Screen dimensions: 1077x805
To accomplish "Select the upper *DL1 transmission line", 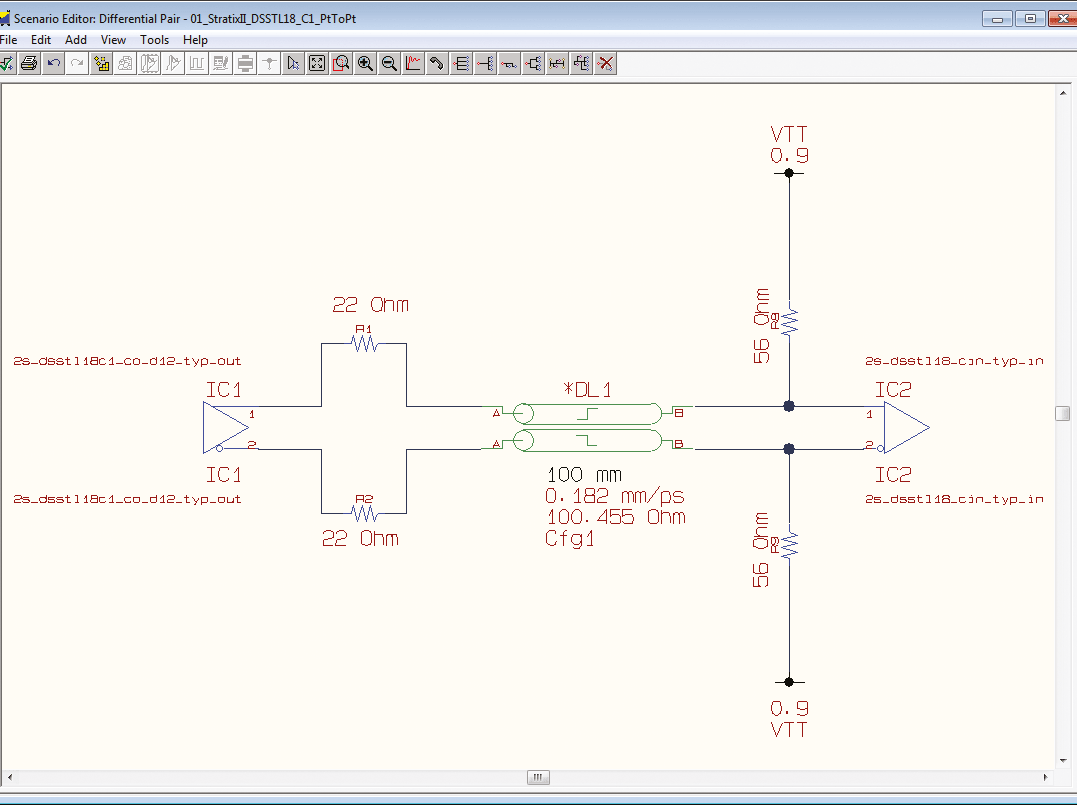I will point(587,413).
